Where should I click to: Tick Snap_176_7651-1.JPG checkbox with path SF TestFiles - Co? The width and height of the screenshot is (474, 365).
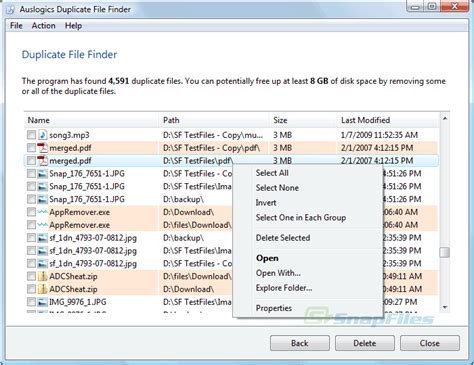(x=31, y=174)
